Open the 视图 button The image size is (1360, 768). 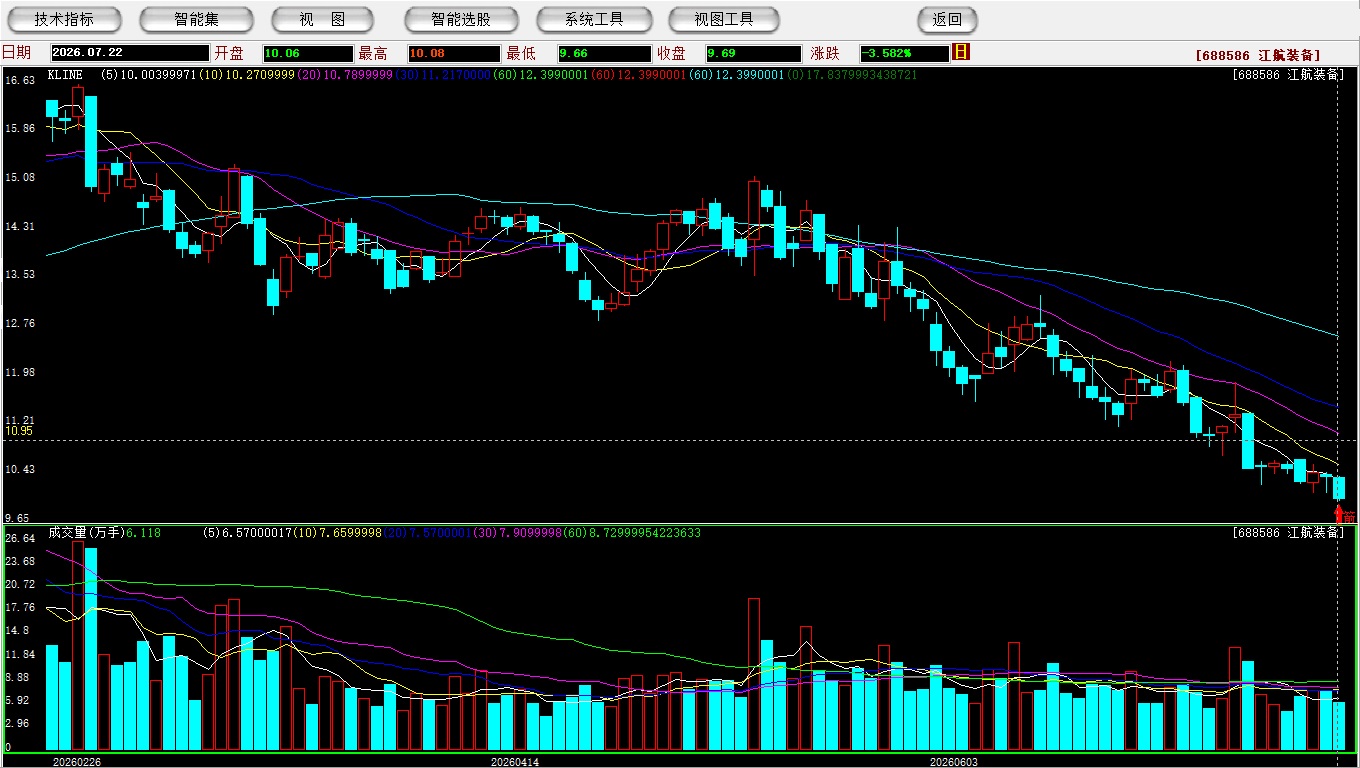coord(323,20)
